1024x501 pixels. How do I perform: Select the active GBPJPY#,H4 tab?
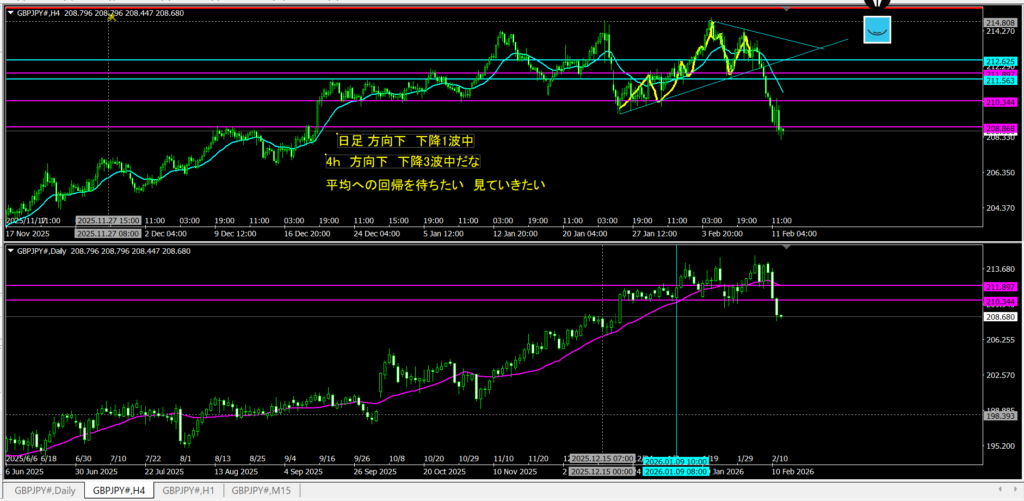[118, 490]
